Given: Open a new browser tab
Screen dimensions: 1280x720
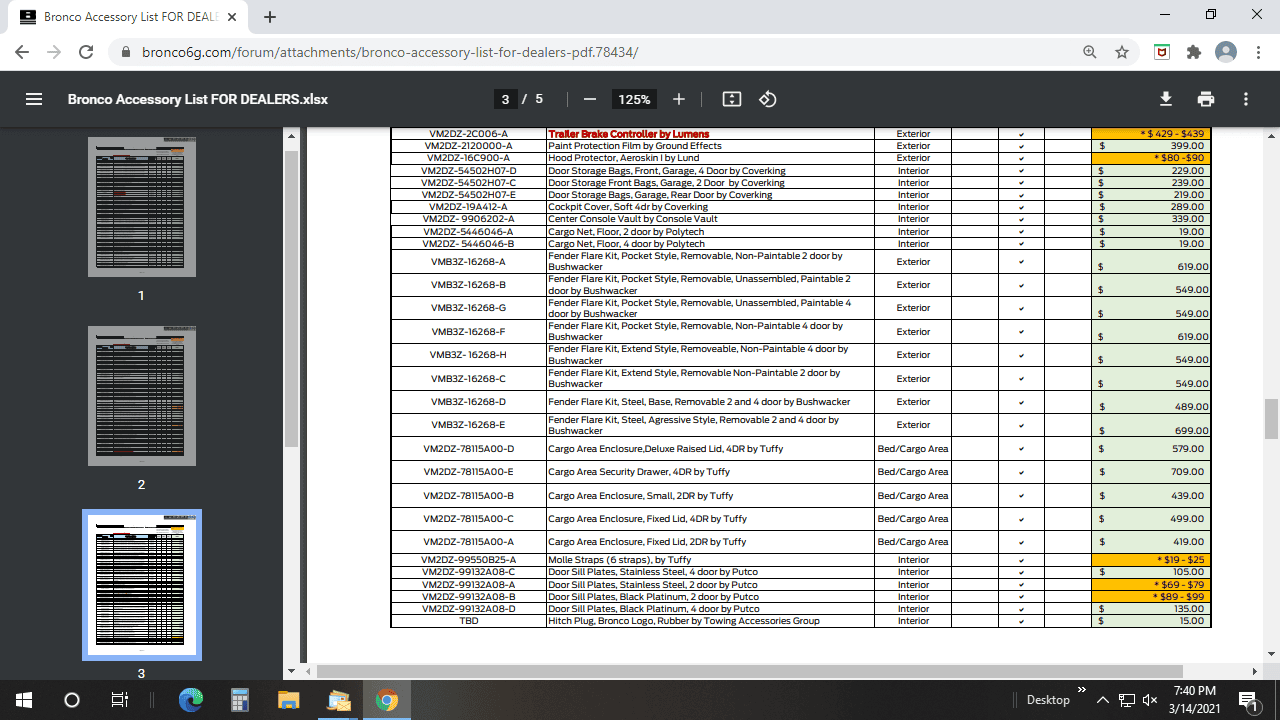Looking at the screenshot, I should tap(270, 17).
